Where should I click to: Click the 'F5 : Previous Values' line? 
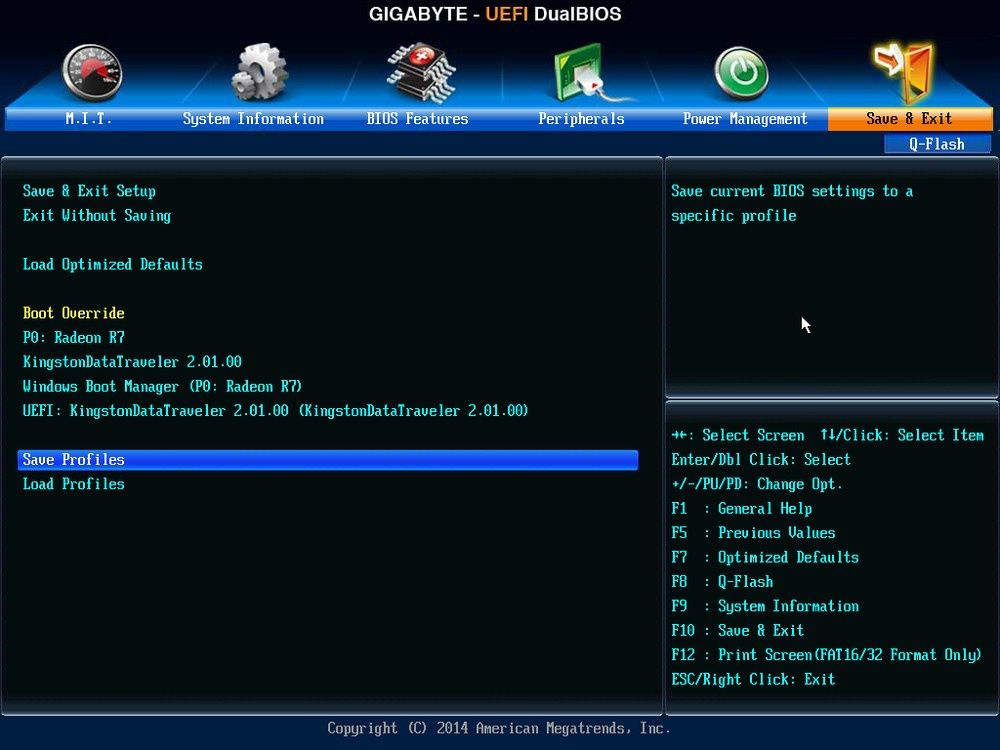tap(753, 533)
